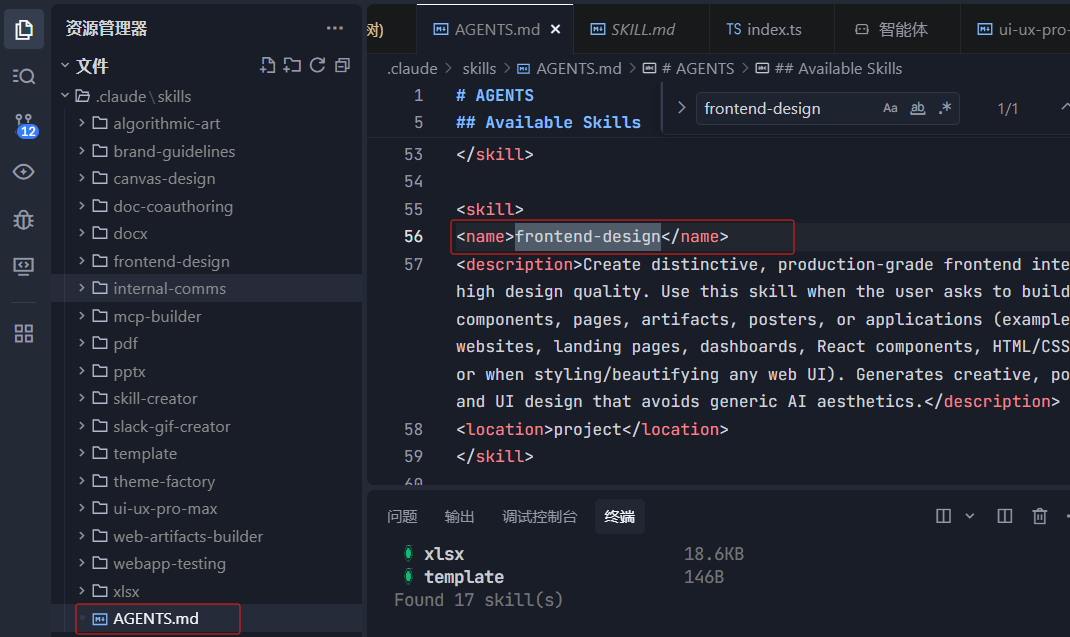Collapse all folders in explorer
Screen dimensions: 1070x637
point(342,66)
